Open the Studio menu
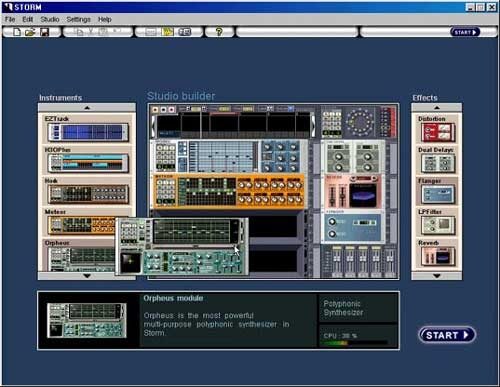 point(50,19)
